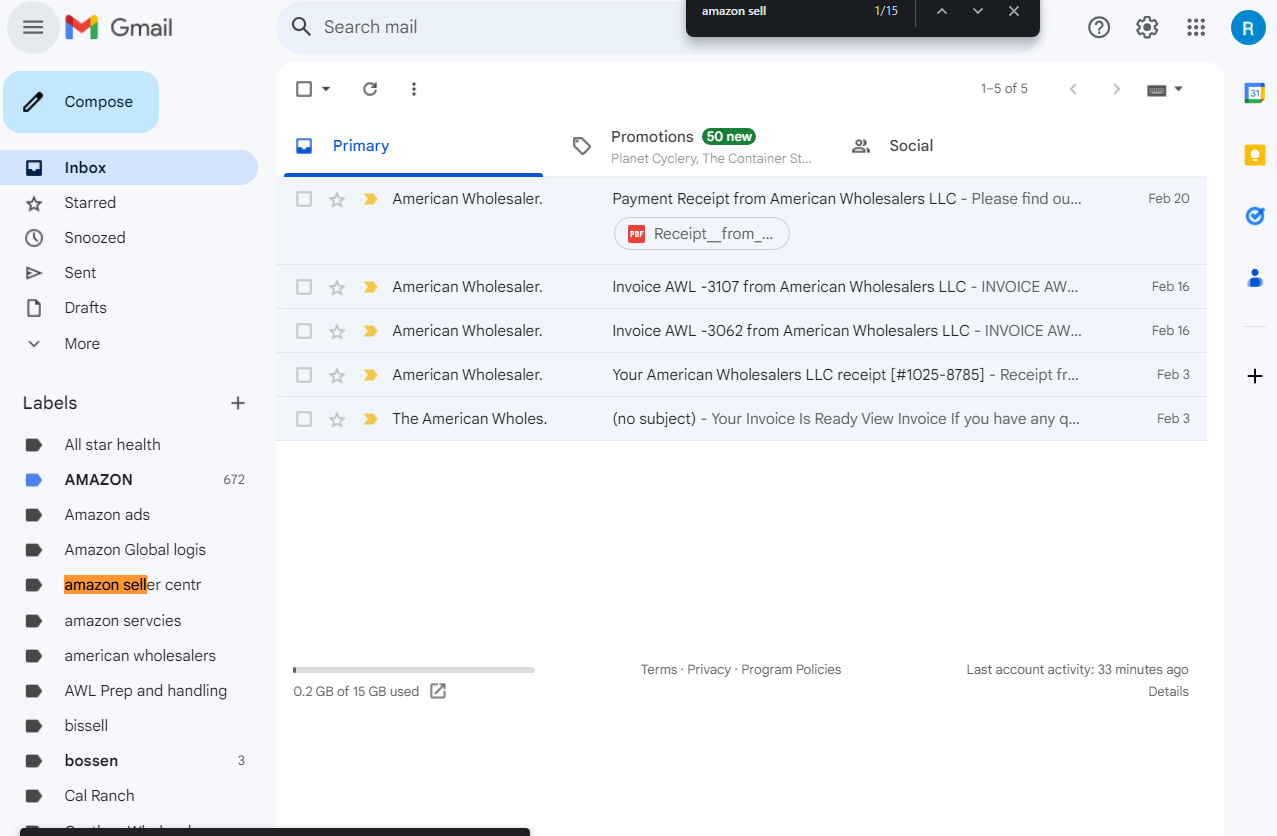The height and width of the screenshot is (836, 1277).
Task: Click the search magnifier icon
Action: point(302,27)
